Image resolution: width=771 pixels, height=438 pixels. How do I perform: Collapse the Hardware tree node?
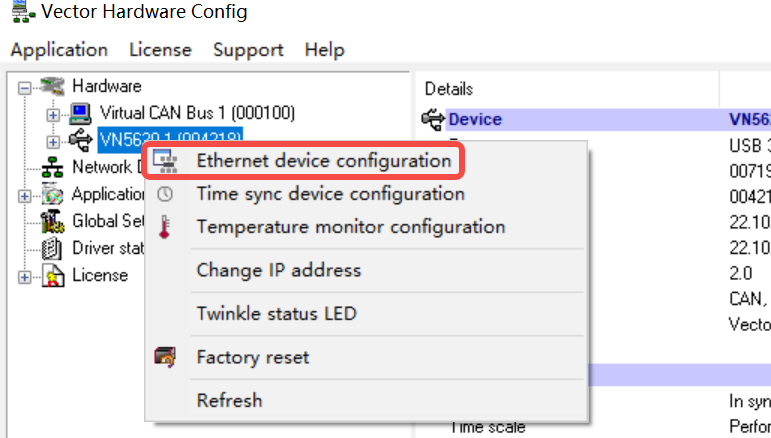[25, 87]
